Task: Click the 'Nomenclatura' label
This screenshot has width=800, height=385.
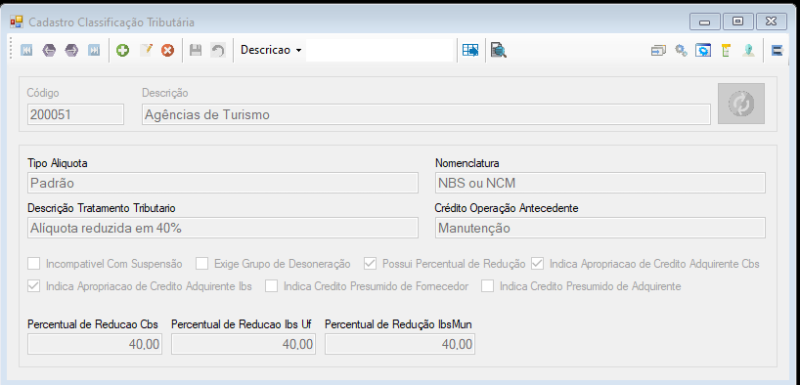Action: (x=467, y=163)
